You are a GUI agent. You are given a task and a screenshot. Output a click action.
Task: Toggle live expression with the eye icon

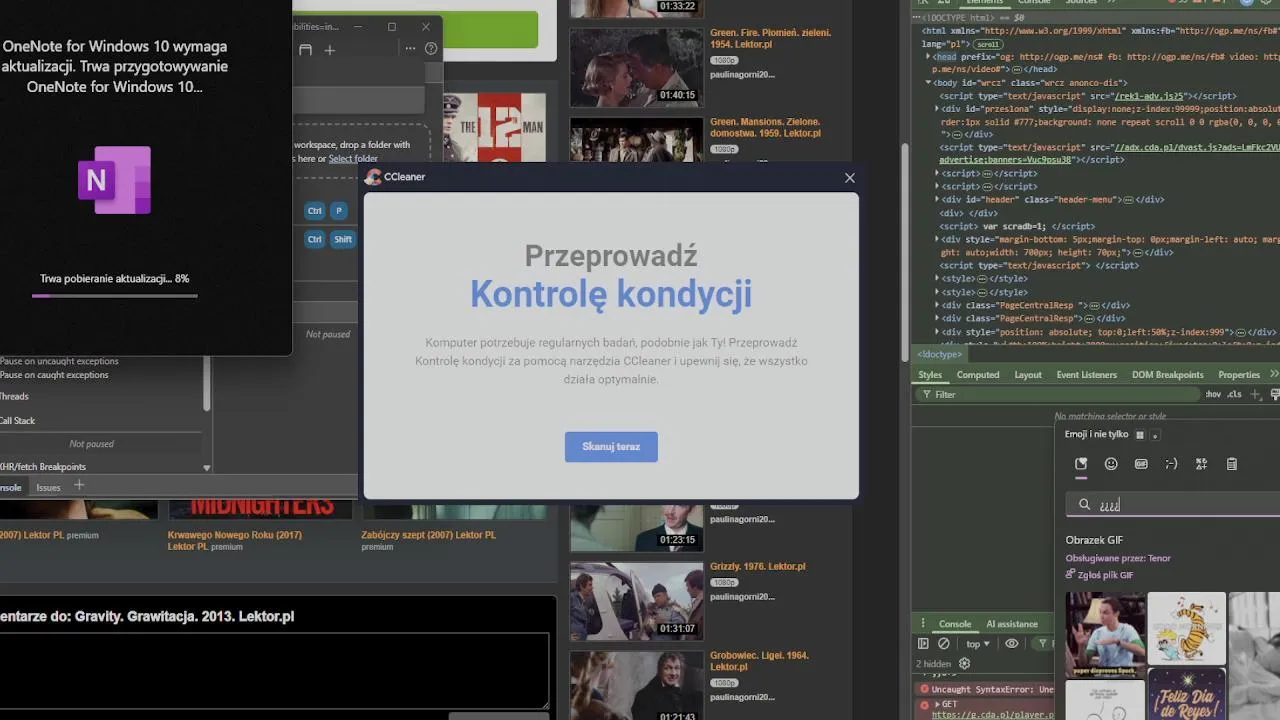pyautogui.click(x=1012, y=644)
